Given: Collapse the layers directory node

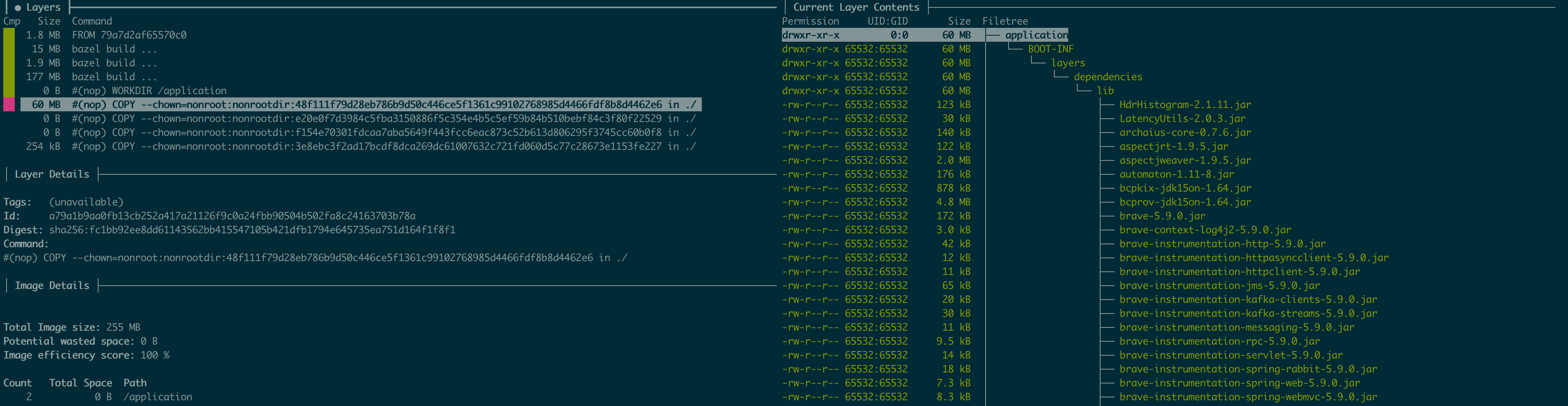Looking at the screenshot, I should click(x=1068, y=63).
